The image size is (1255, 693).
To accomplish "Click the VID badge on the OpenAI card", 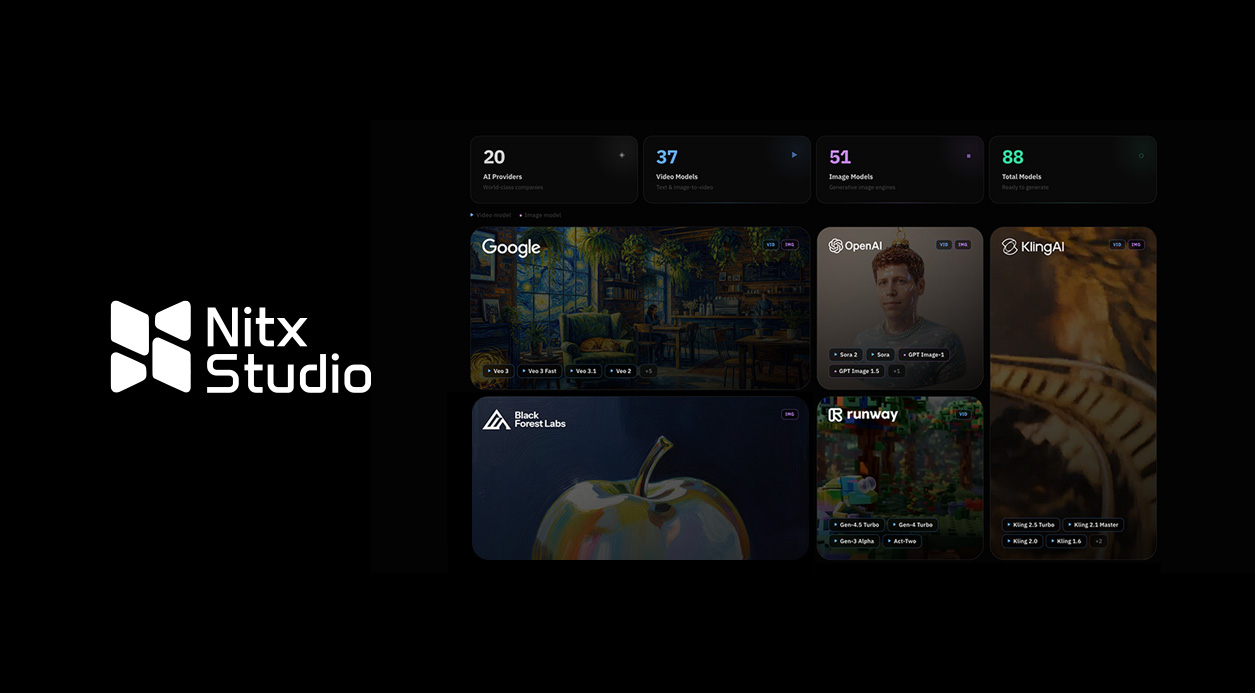I will [x=944, y=244].
